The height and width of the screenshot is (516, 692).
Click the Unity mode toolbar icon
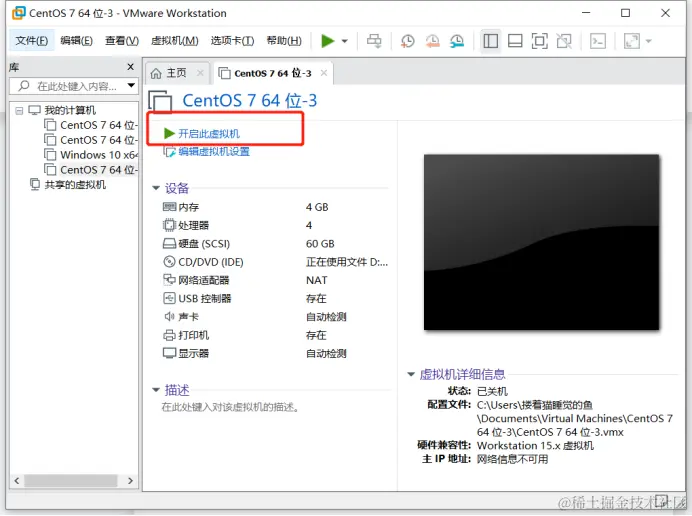(x=564, y=41)
